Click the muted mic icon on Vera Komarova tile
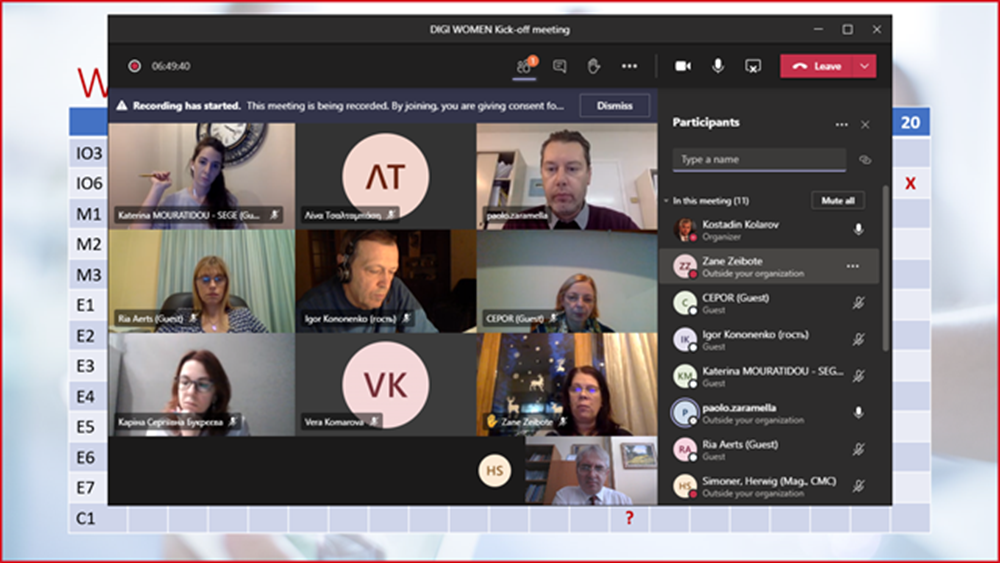 point(374,421)
